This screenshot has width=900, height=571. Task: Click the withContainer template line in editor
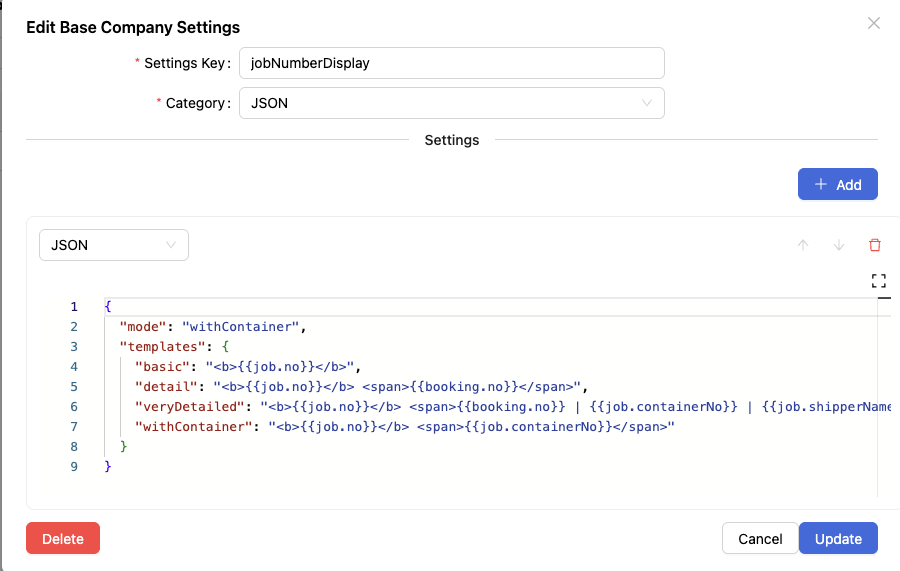405,427
